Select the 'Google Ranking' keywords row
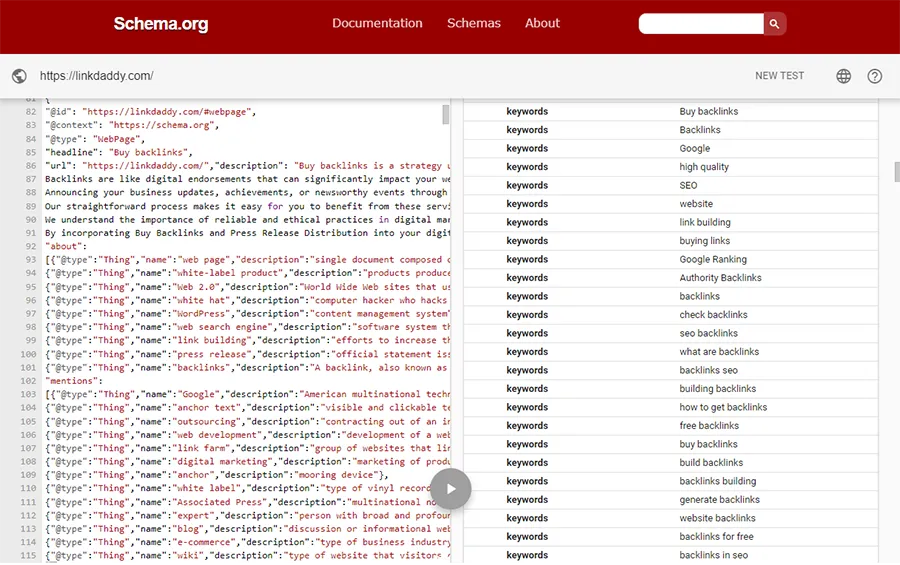This screenshot has height=565, width=900. pos(671,260)
